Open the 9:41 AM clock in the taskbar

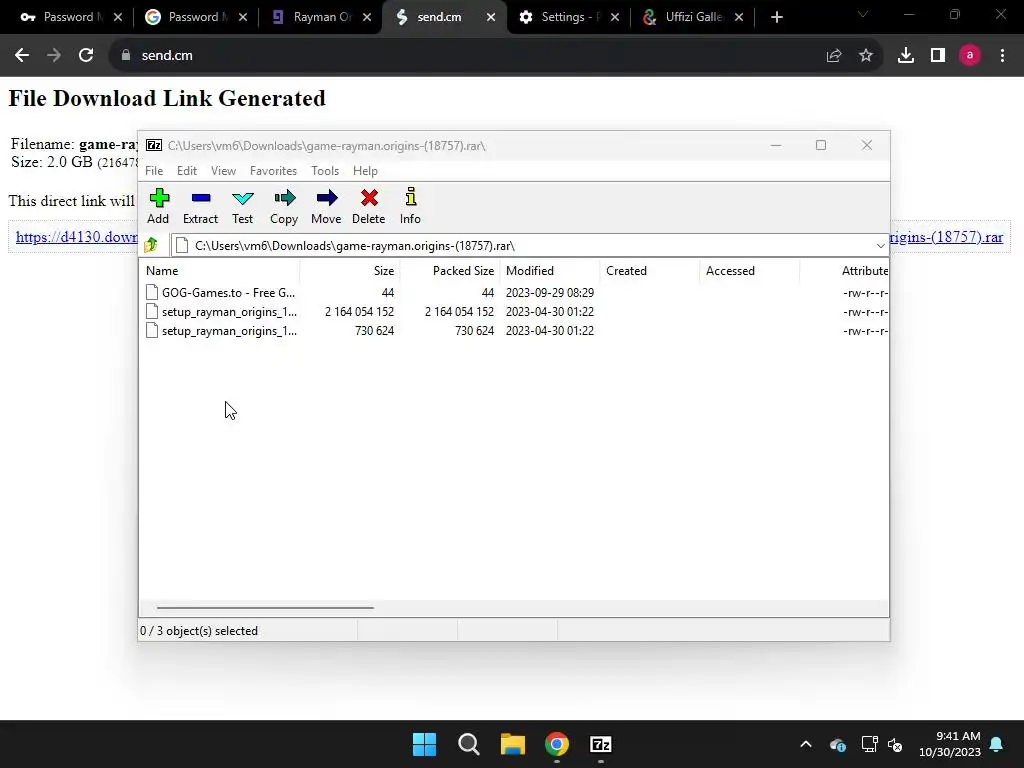click(x=950, y=744)
